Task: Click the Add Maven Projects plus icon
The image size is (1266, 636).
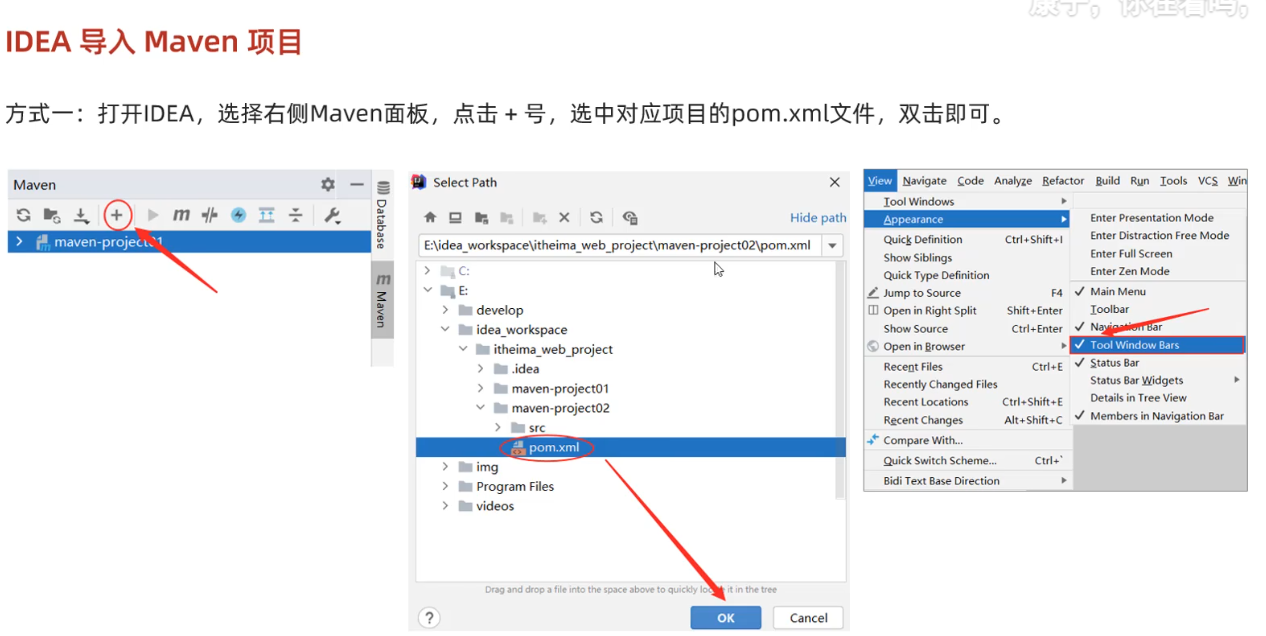Action: [x=117, y=215]
